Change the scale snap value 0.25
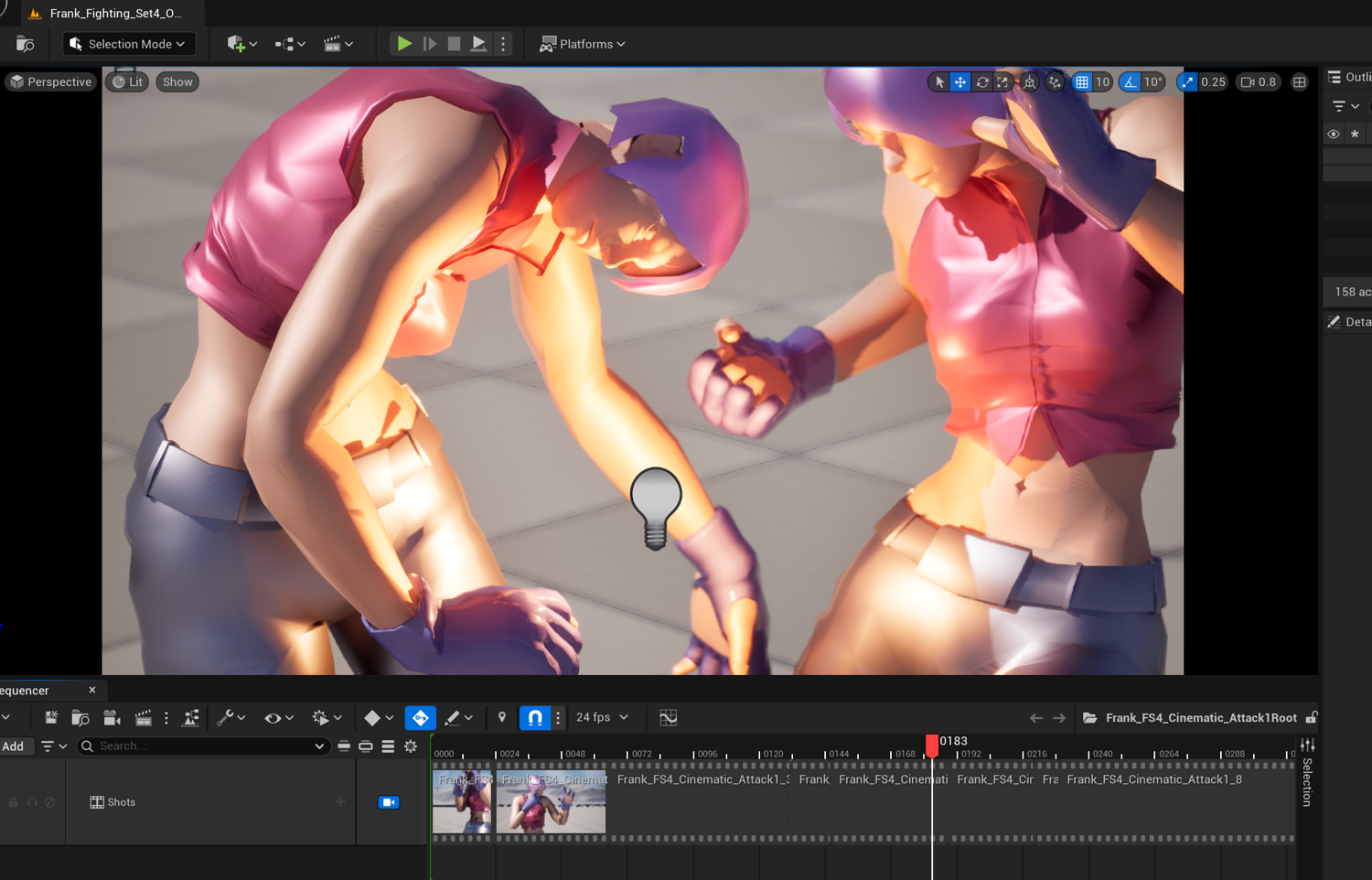The width and height of the screenshot is (1372, 880). (x=1214, y=82)
